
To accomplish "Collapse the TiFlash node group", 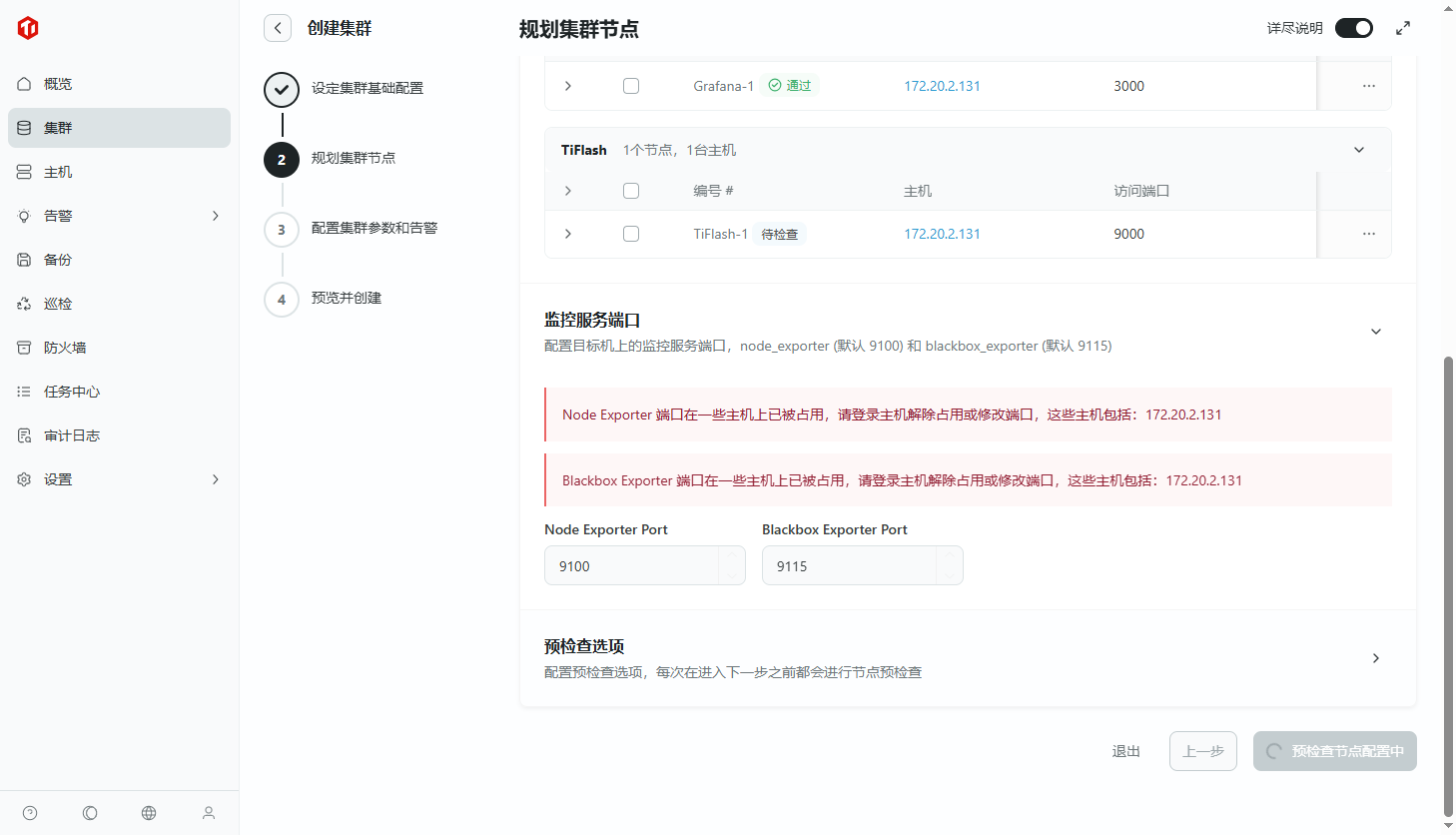I will point(1358,150).
